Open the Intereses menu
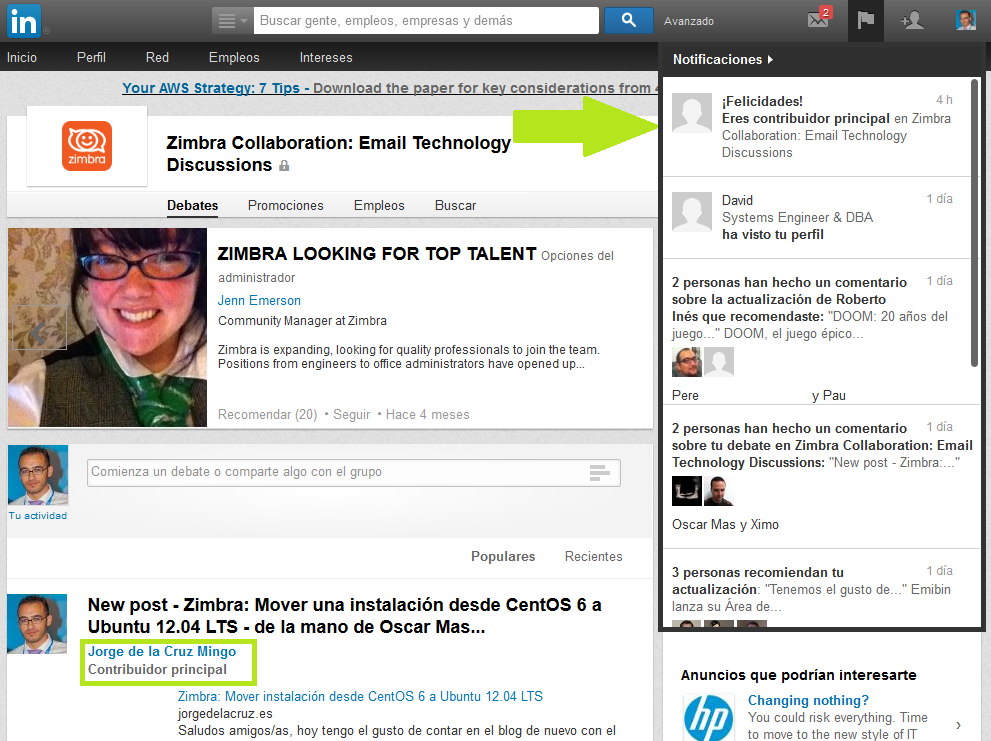 pos(326,58)
